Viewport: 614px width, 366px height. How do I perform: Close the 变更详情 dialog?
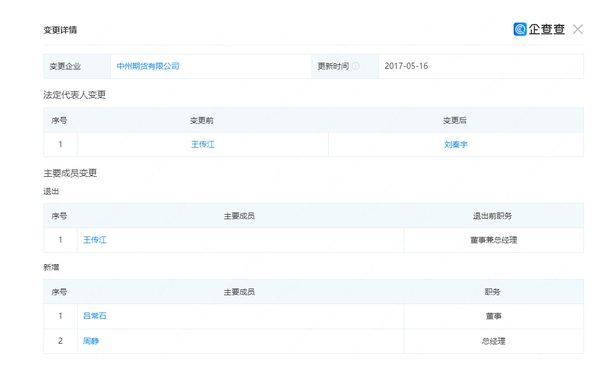[578, 29]
